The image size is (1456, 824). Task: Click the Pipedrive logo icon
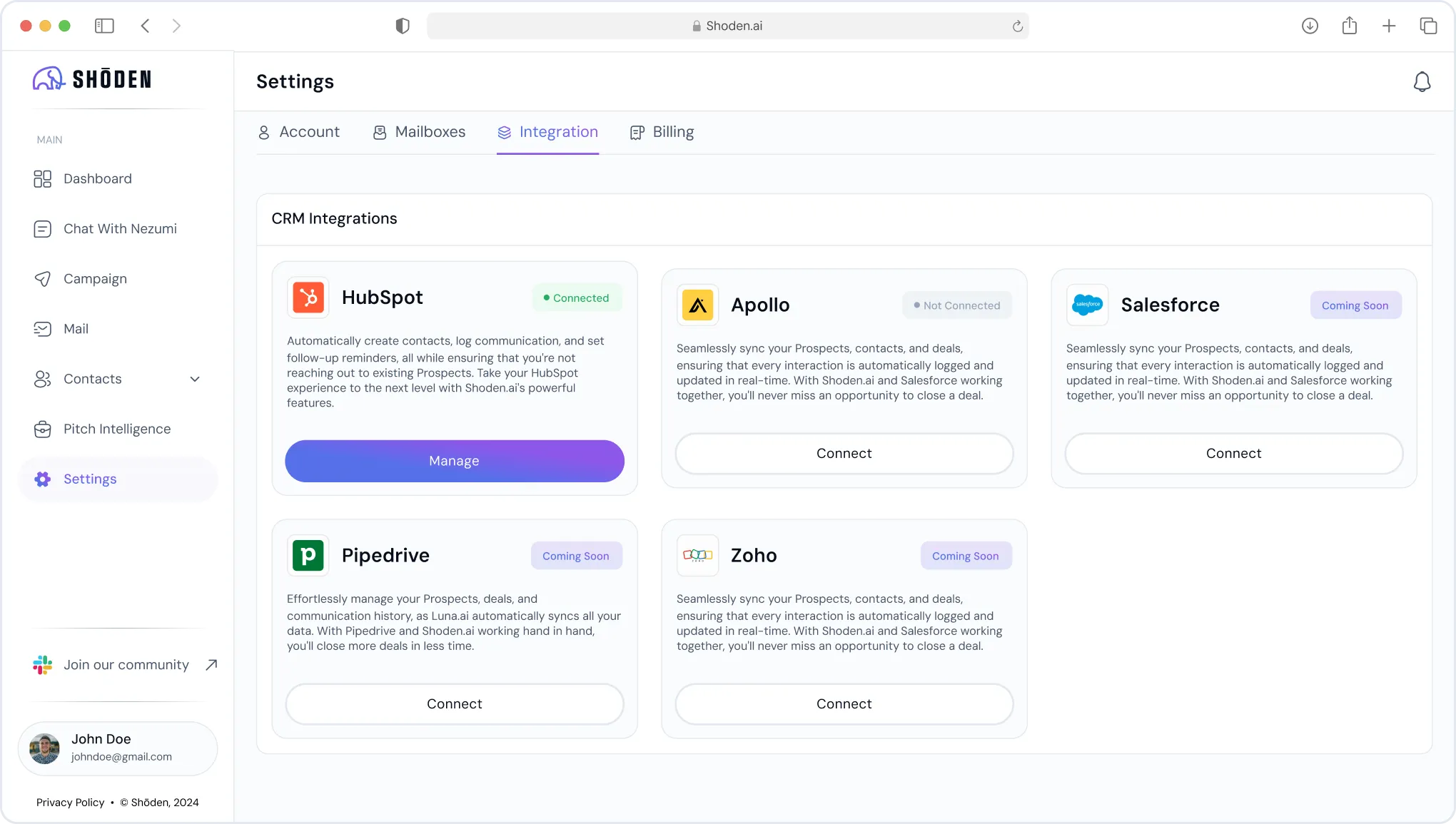point(308,555)
